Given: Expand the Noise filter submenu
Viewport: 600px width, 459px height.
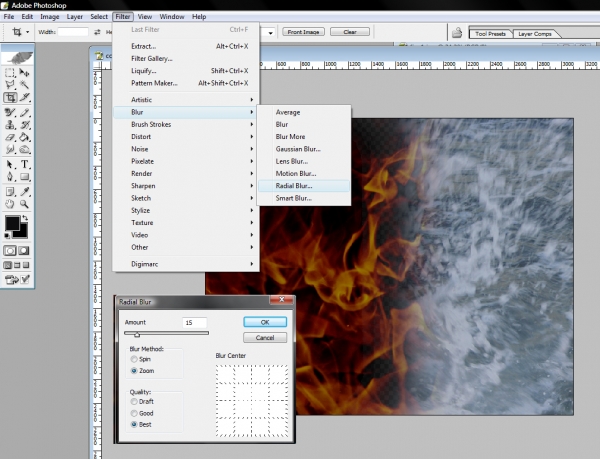Looking at the screenshot, I should coord(186,149).
